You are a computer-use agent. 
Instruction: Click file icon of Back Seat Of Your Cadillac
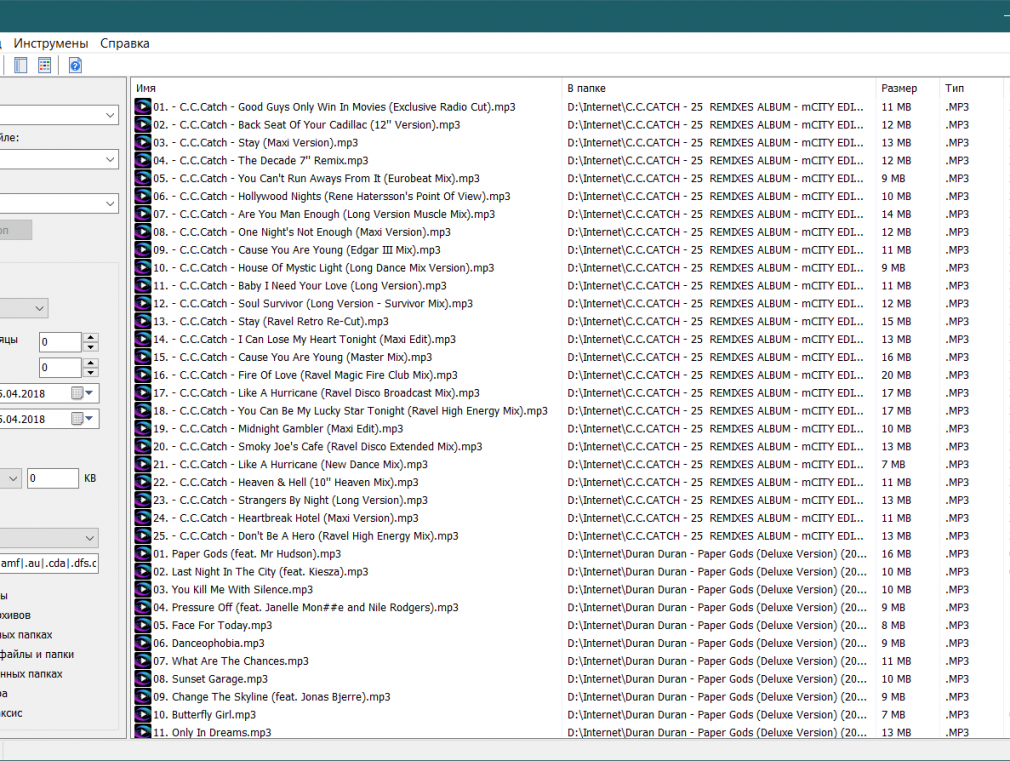[142, 125]
